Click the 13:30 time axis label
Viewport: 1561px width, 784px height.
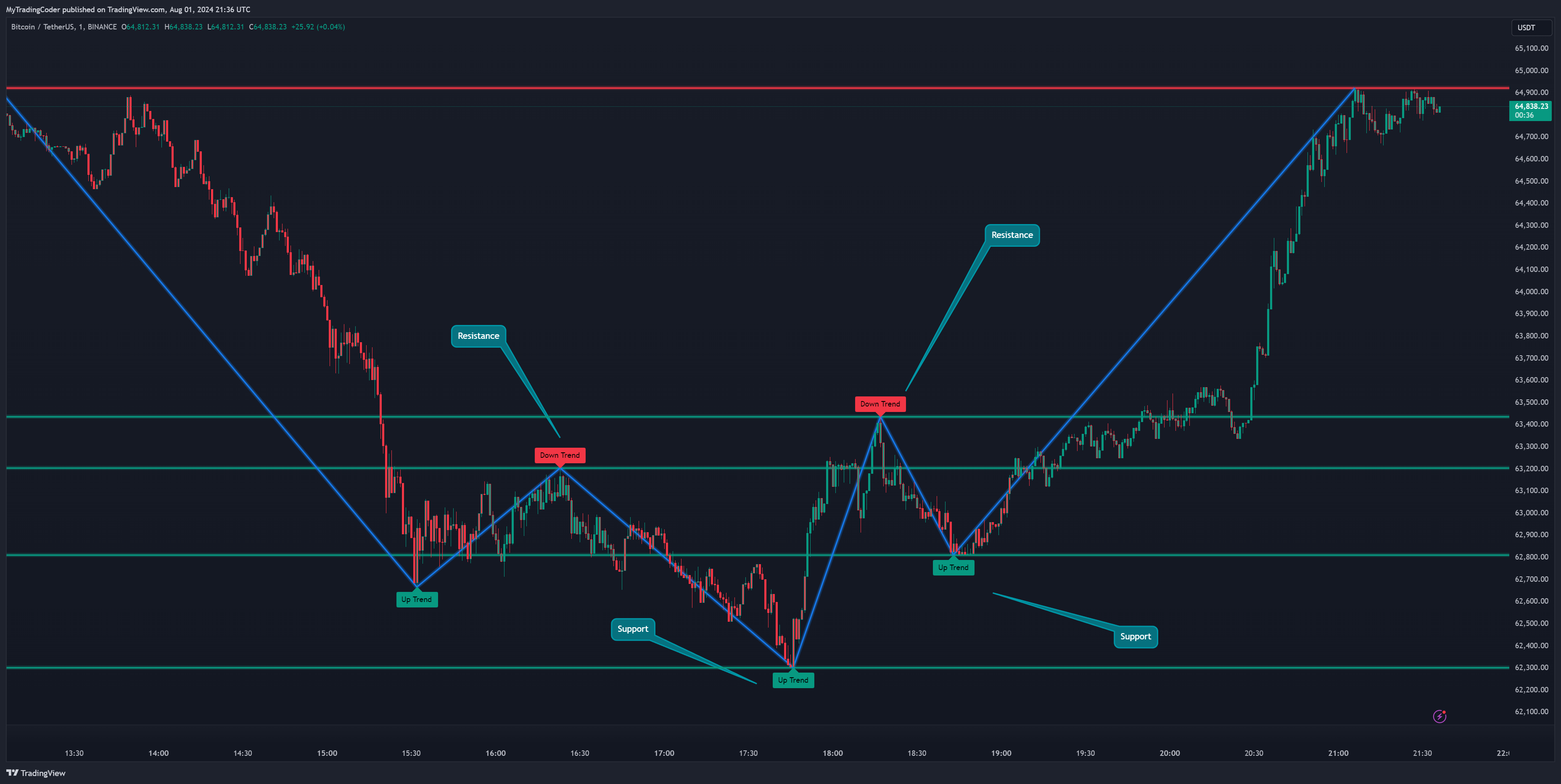click(x=74, y=753)
